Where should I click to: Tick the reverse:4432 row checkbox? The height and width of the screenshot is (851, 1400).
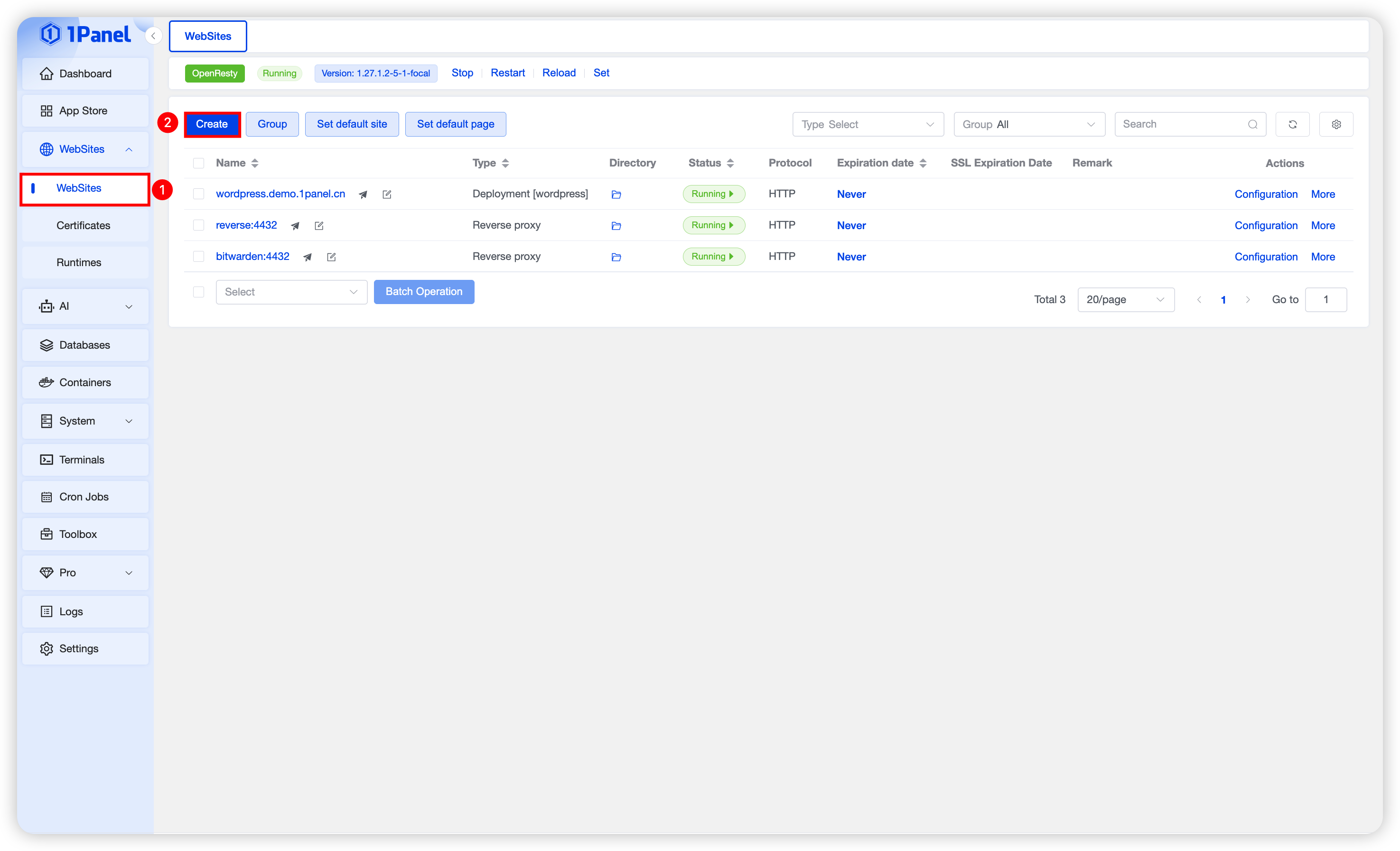[x=198, y=225]
